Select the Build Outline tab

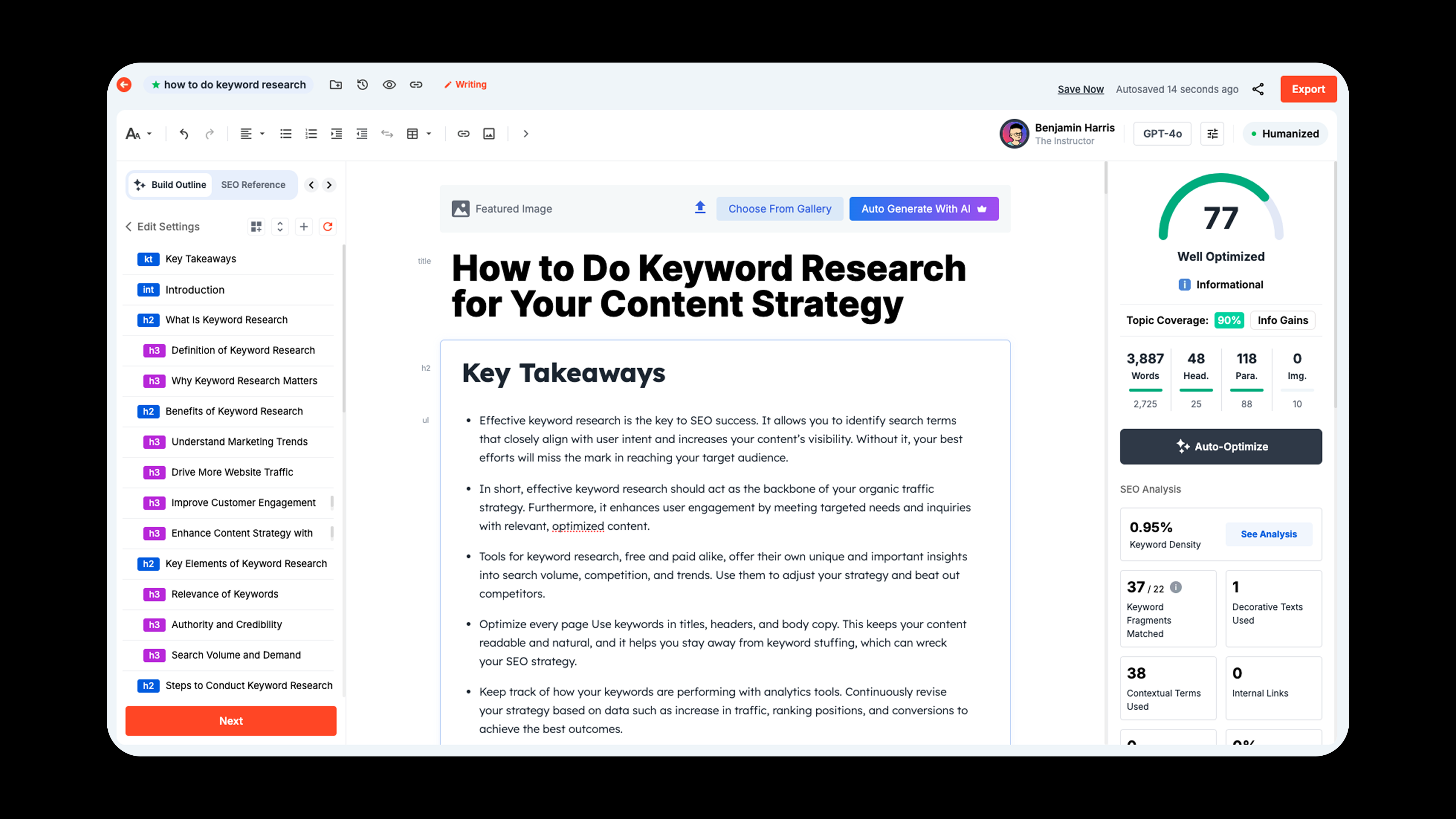(170, 185)
